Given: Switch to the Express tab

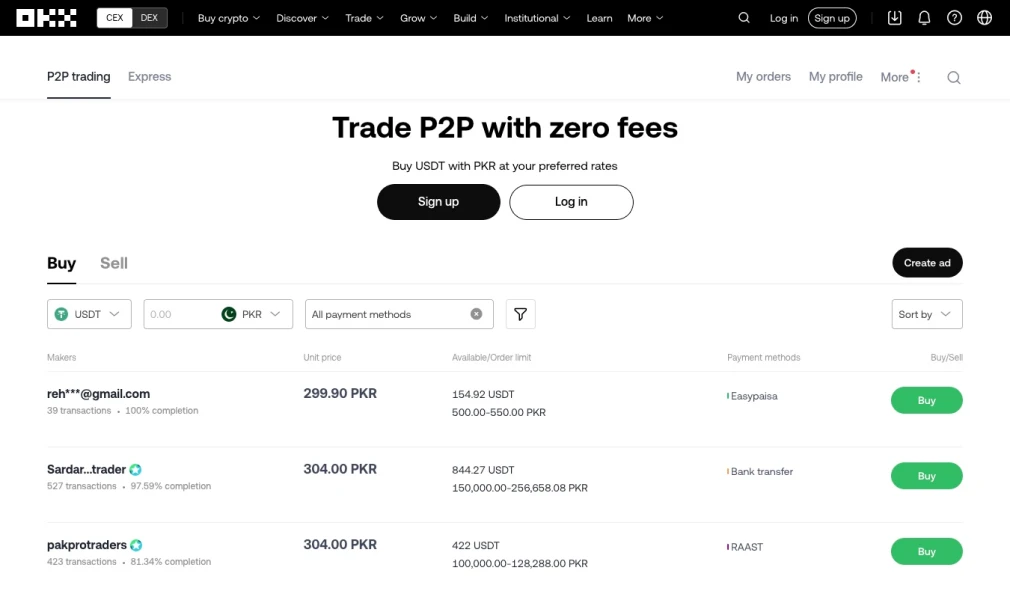Looking at the screenshot, I should [149, 77].
